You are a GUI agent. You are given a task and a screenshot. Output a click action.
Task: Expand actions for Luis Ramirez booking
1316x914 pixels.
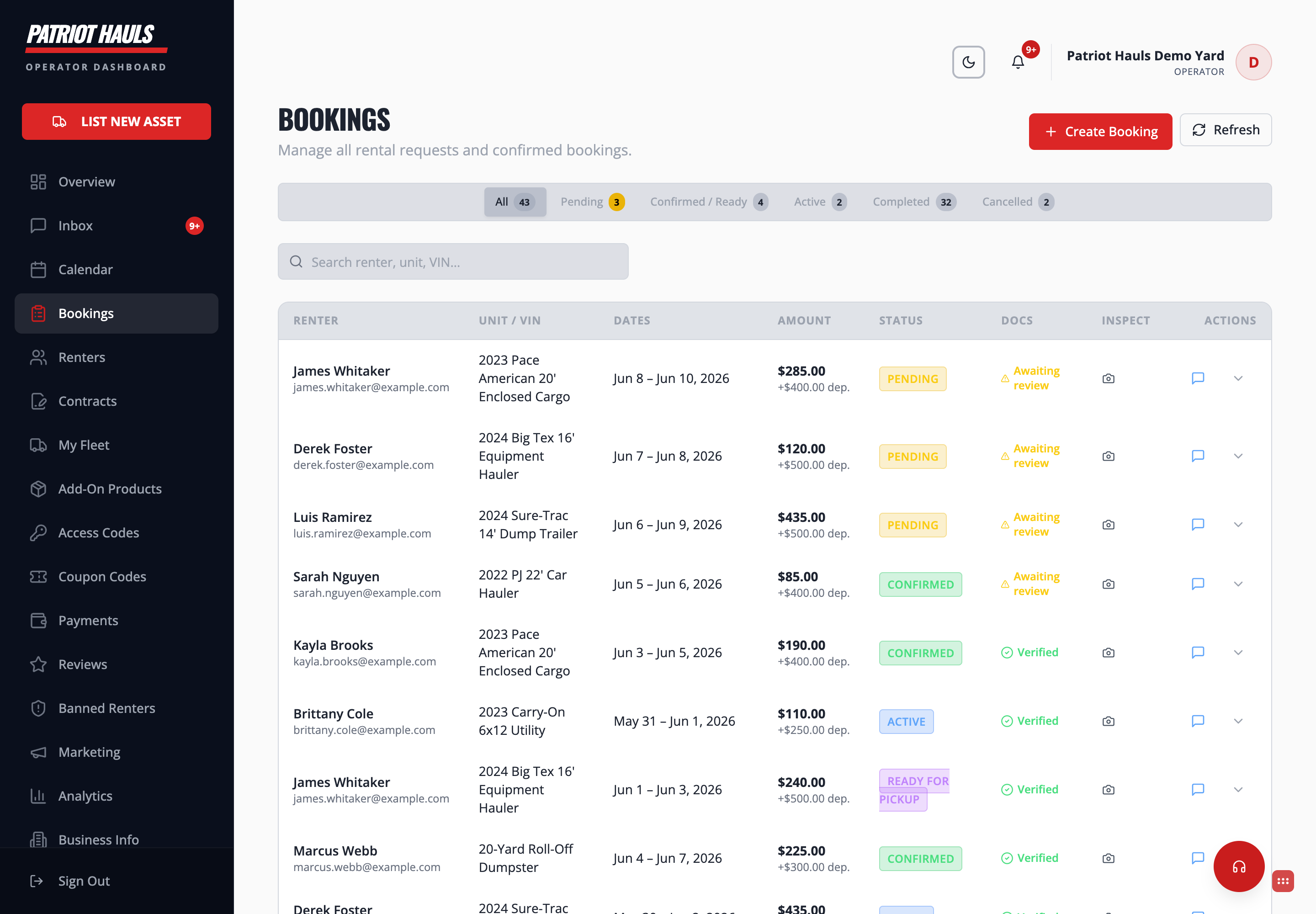click(1237, 525)
